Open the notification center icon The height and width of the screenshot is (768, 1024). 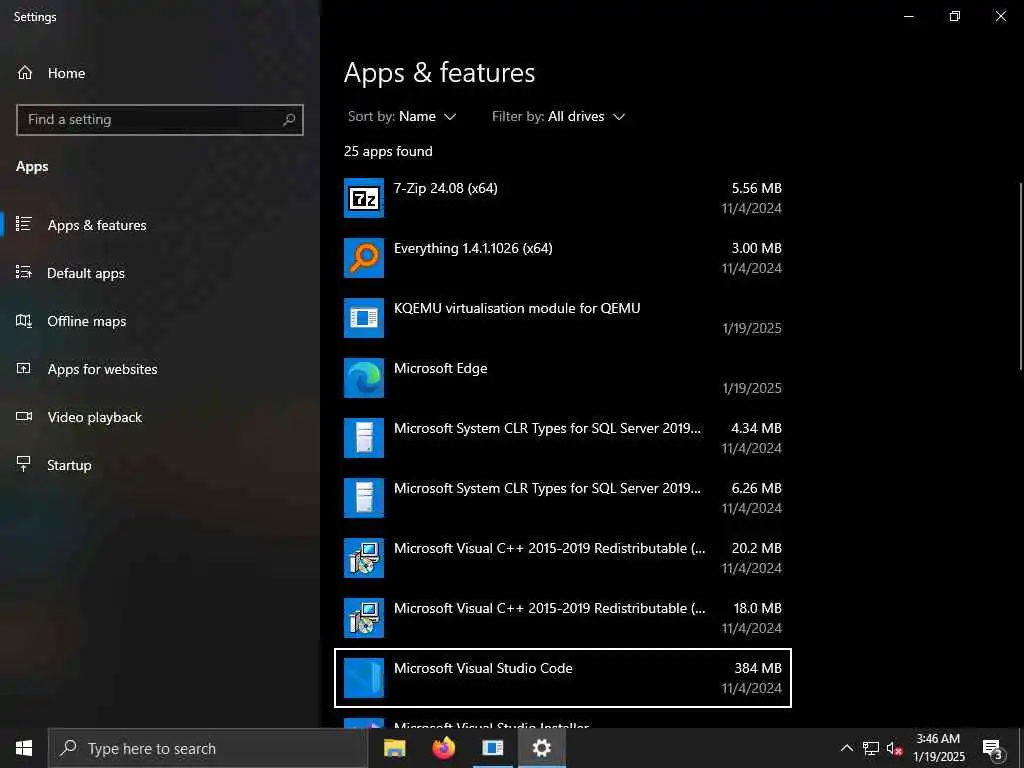pyautogui.click(x=993, y=749)
